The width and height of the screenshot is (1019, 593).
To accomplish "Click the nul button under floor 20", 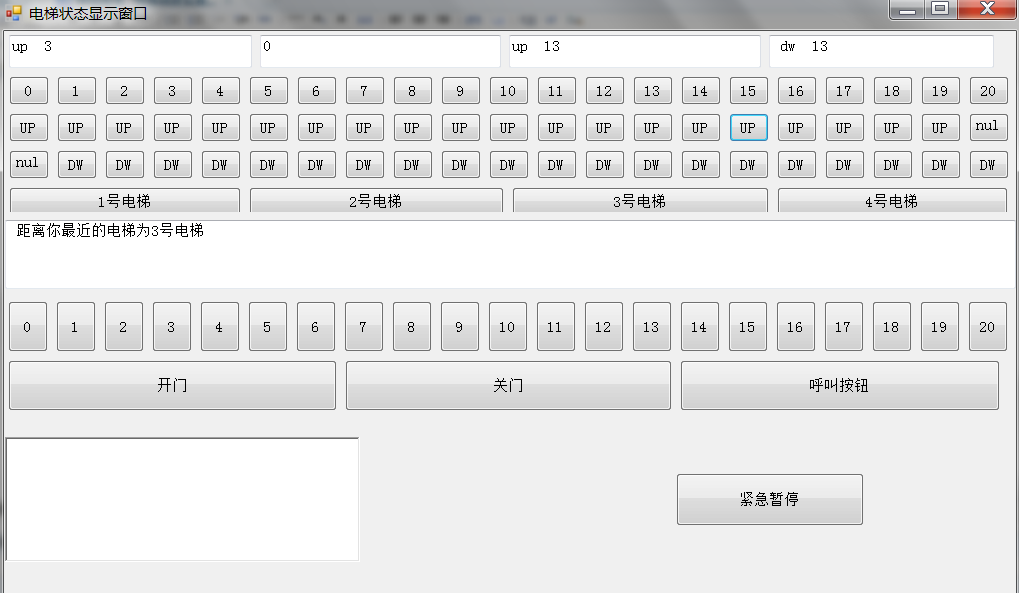I will point(988,126).
